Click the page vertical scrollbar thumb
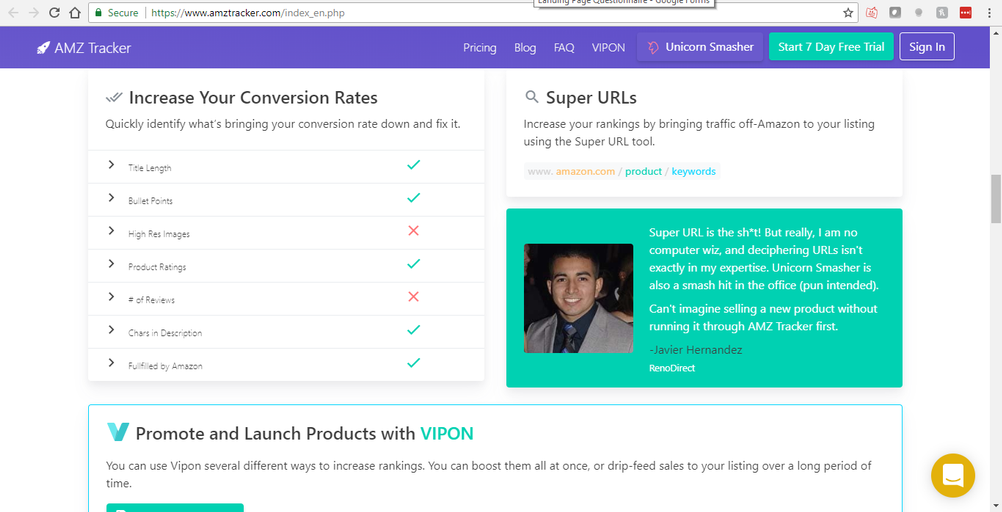 (994, 198)
